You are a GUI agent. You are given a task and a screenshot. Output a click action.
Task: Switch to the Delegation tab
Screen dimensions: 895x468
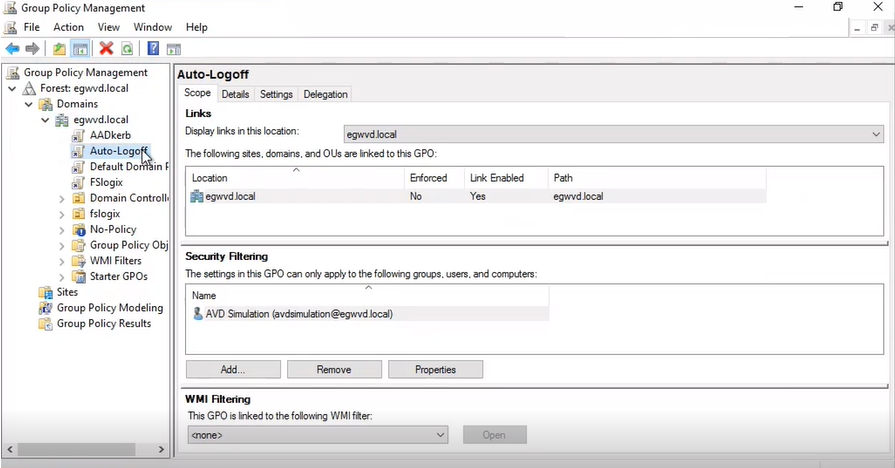click(325, 95)
